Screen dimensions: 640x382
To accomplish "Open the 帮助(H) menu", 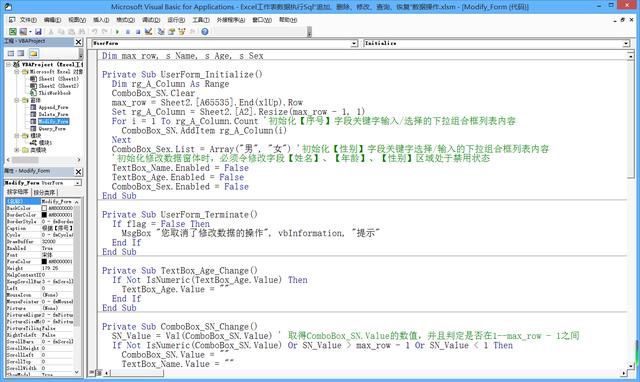I will [x=288, y=20].
